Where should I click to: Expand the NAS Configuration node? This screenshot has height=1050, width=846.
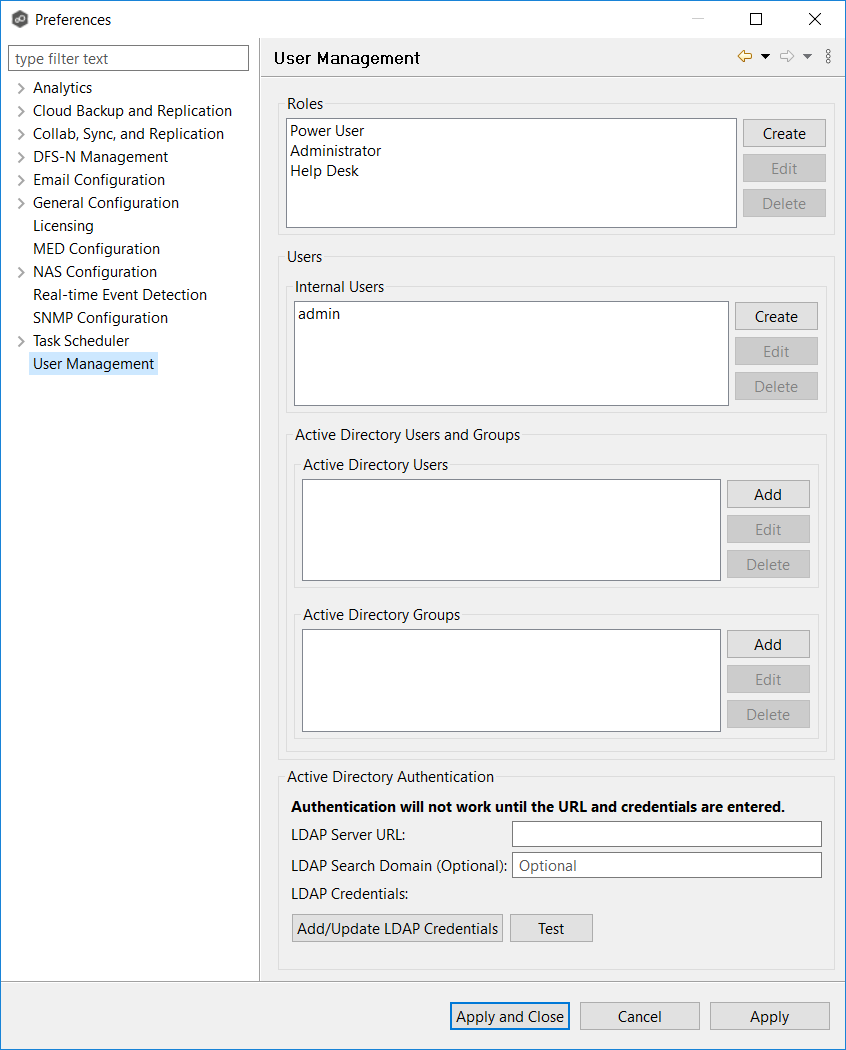[21, 272]
